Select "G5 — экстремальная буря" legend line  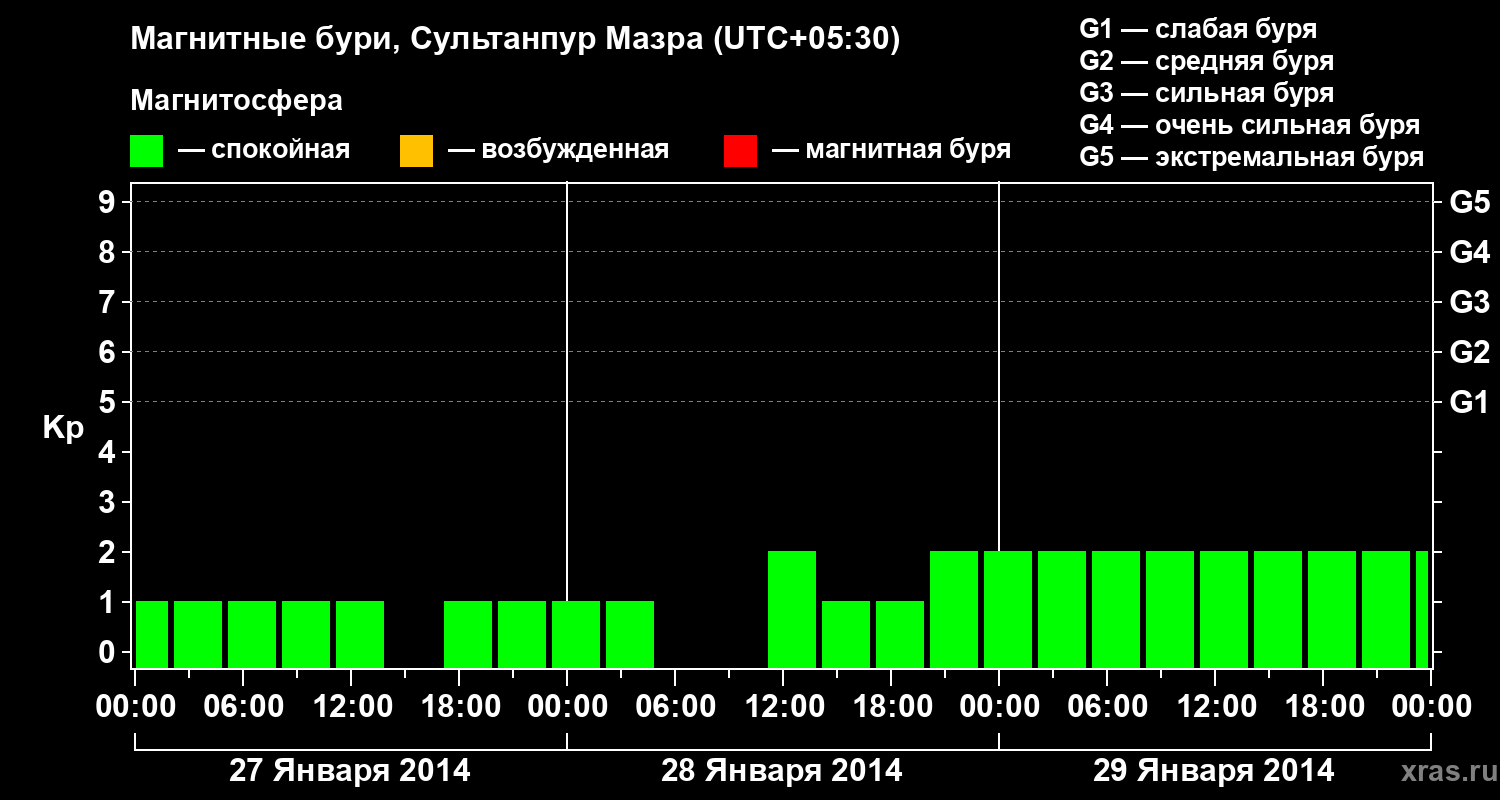(x=1252, y=158)
